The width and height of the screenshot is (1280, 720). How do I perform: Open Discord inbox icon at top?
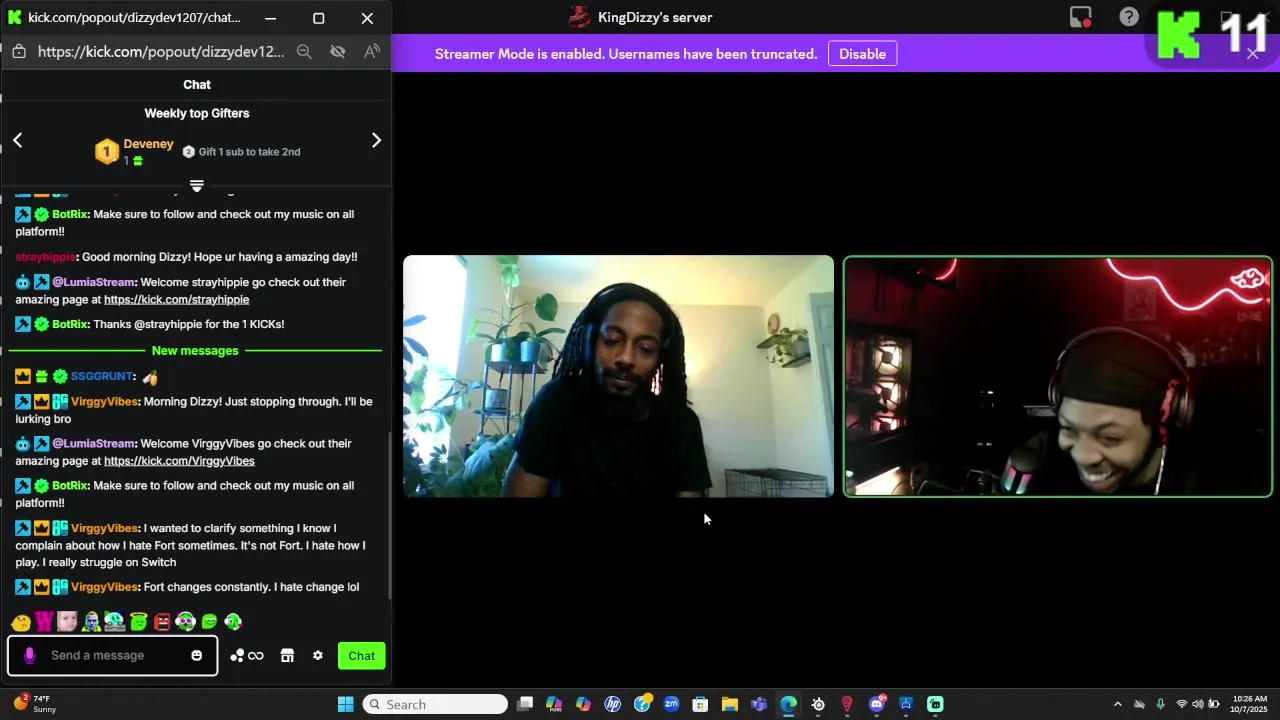(x=1080, y=17)
